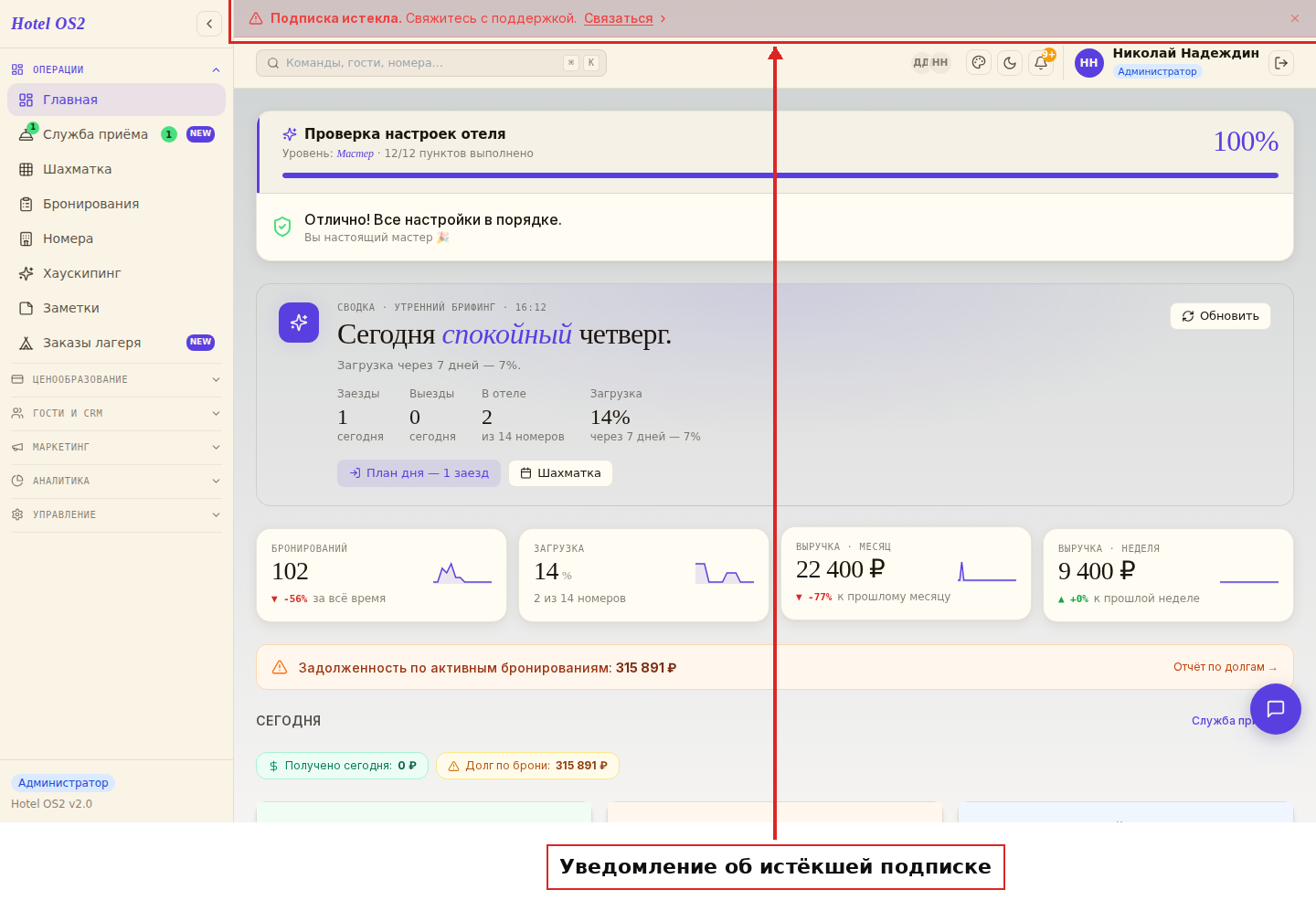The height and width of the screenshot is (911, 1316).
Task: Click the Обновить button in the briefing
Action: click(1220, 316)
